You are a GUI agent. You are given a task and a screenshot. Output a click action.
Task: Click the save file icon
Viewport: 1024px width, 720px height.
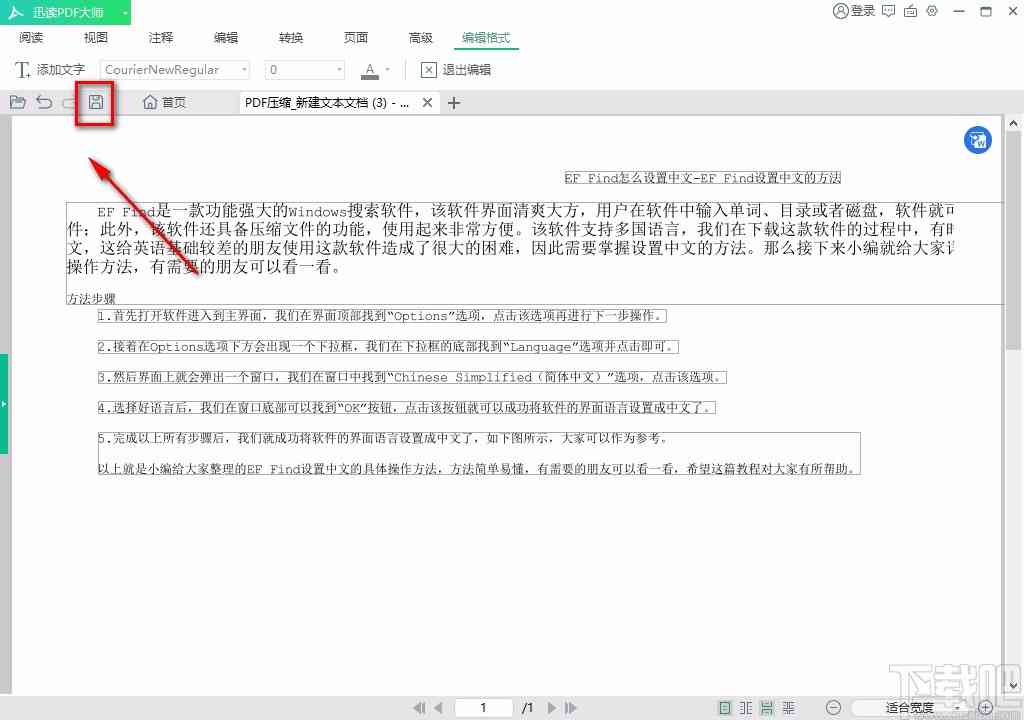[x=96, y=102]
